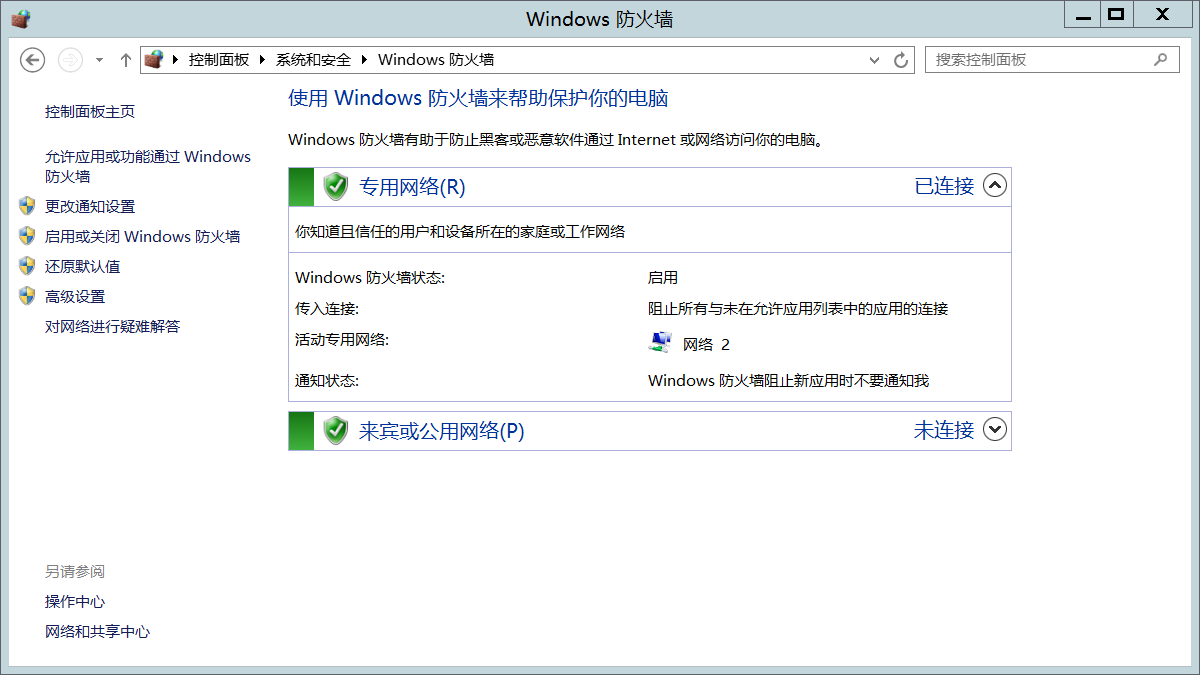Click the 启用 firewall state value
This screenshot has width=1200, height=675.
[663, 278]
